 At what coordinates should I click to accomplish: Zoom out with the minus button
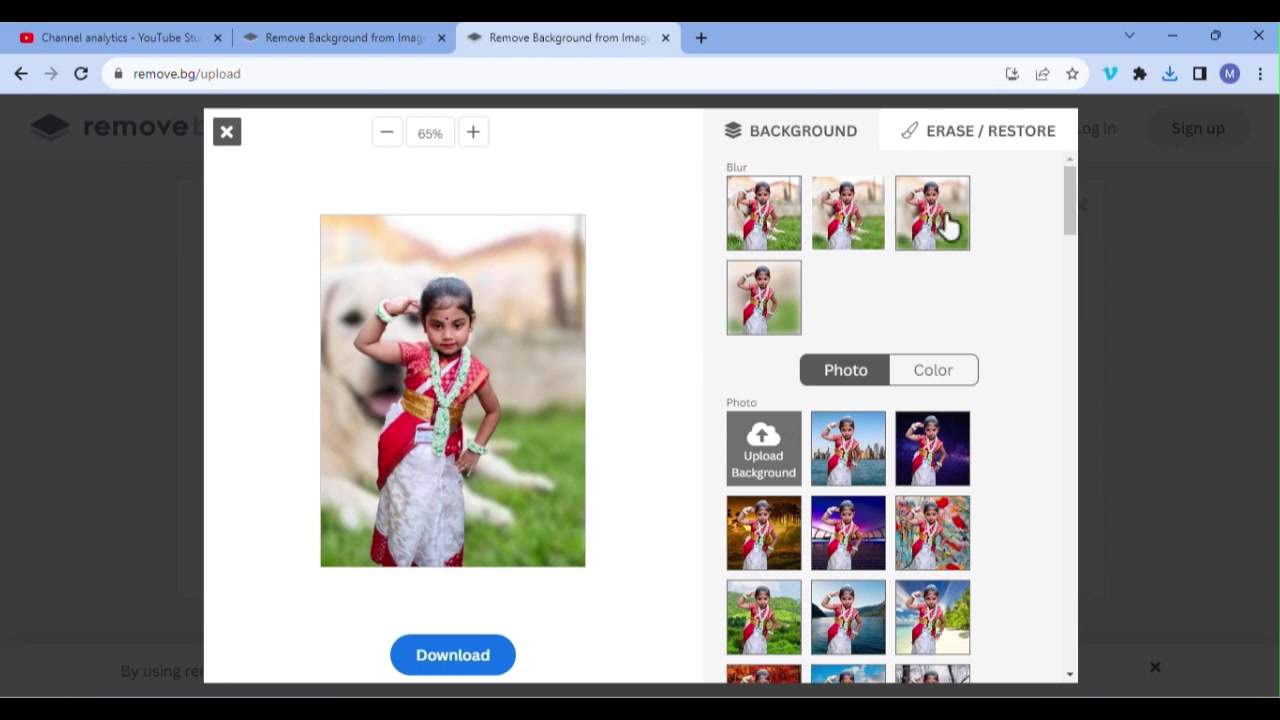(387, 132)
